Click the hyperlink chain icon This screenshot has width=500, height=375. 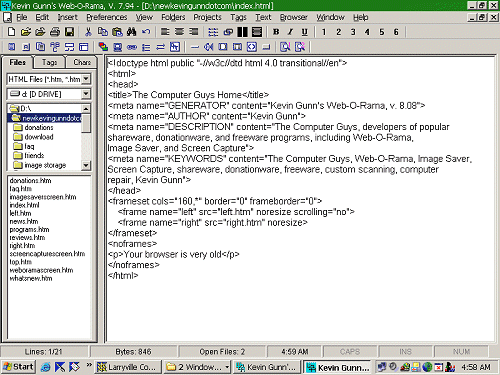coord(132,47)
